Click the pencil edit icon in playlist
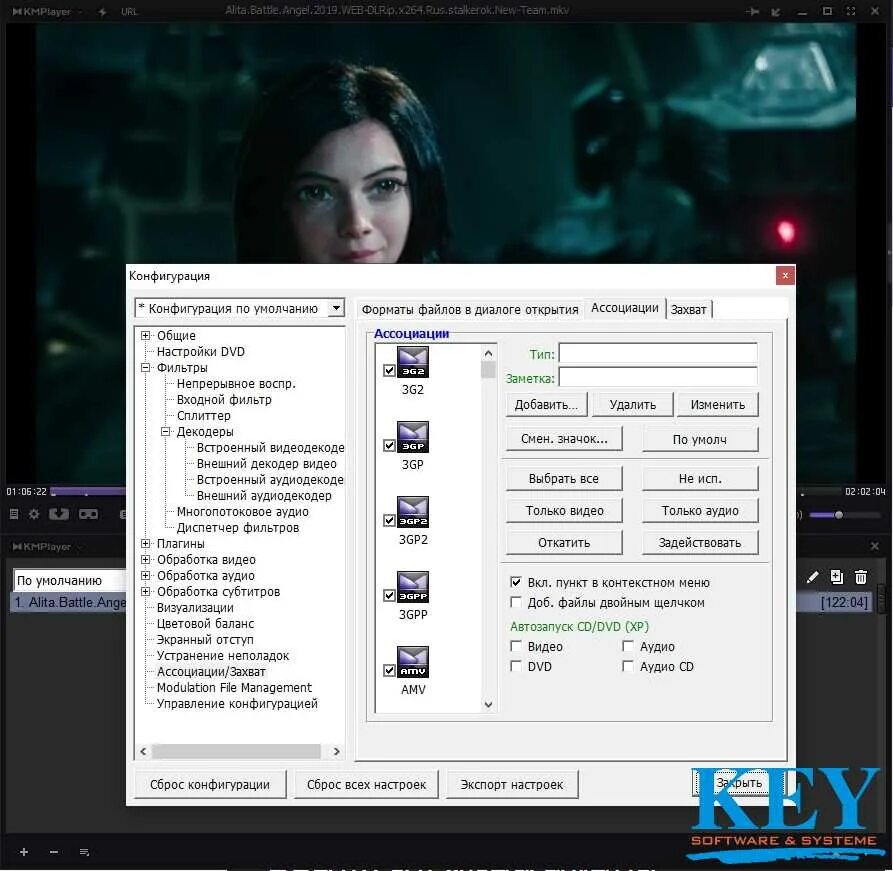Screen dimensions: 893x871 pos(813,578)
